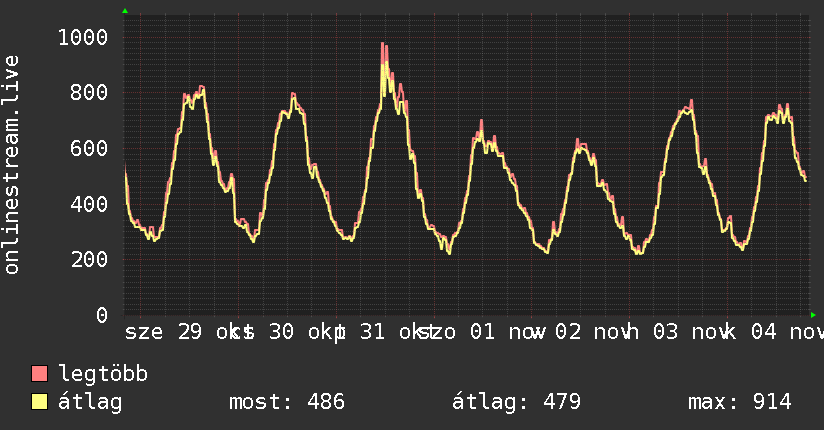
Task: Click the yellow átlag legend swatch
Action: coord(39,402)
